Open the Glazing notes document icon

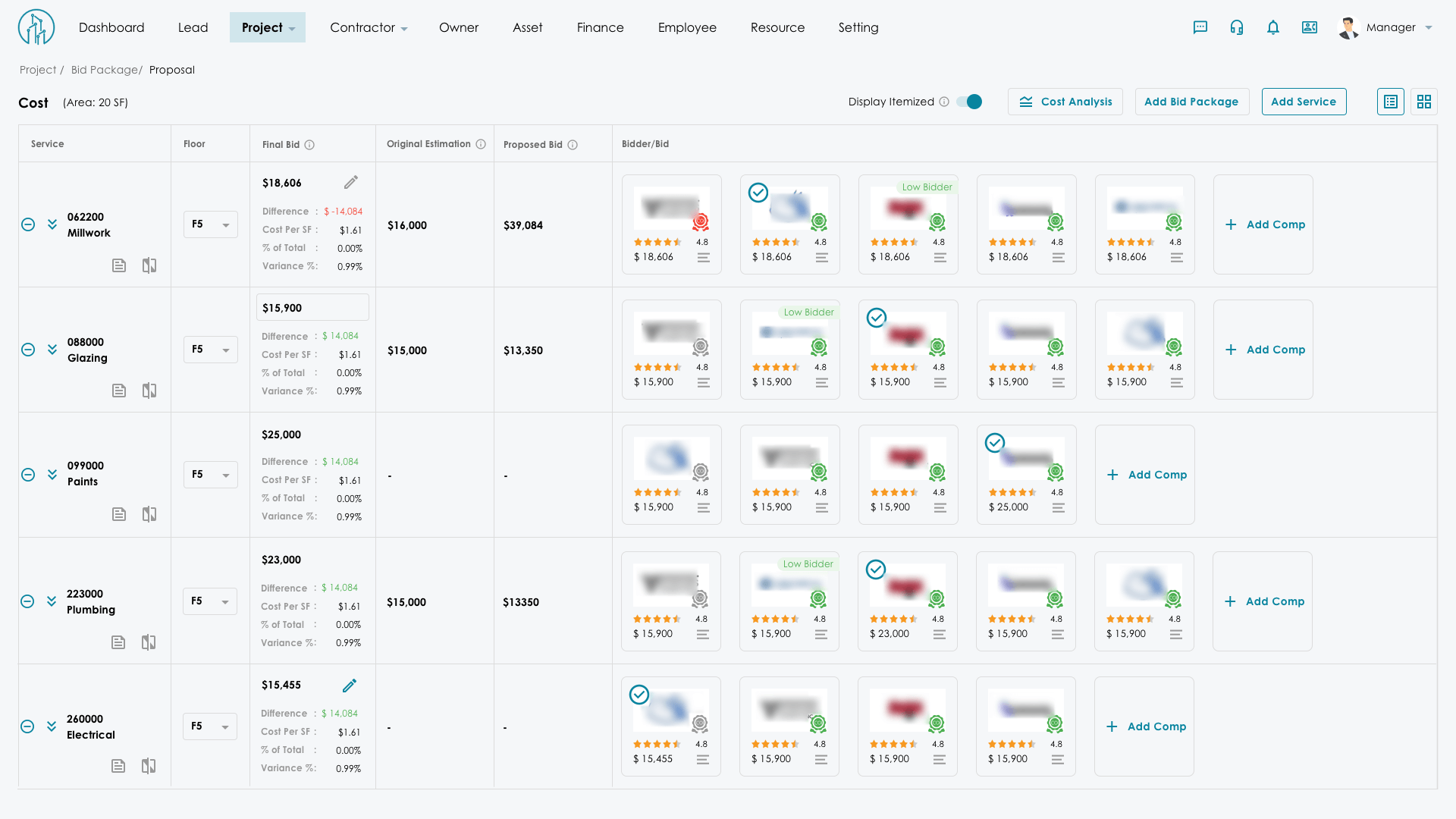coord(119,391)
